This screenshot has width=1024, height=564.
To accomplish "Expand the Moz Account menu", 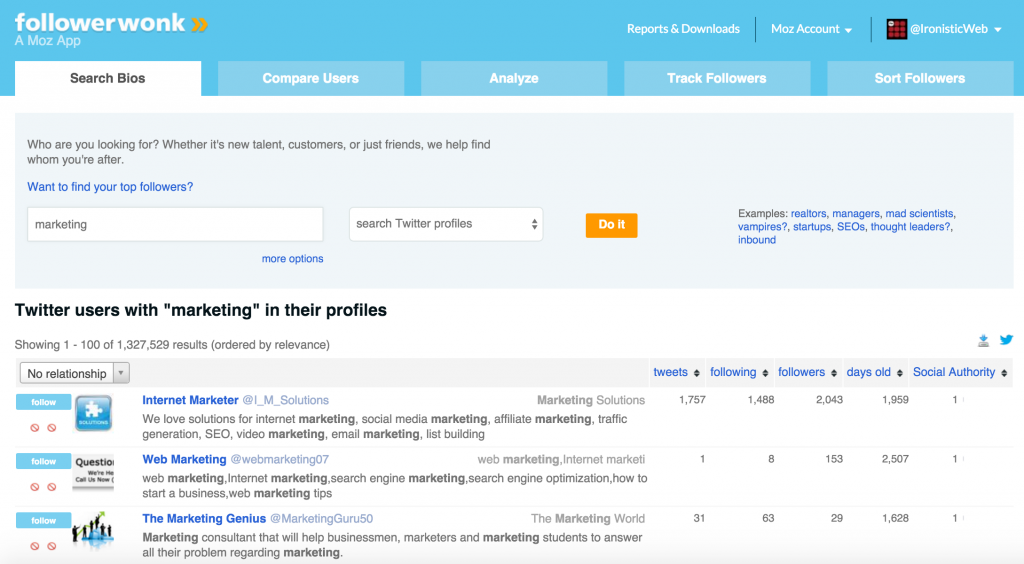I will [811, 29].
